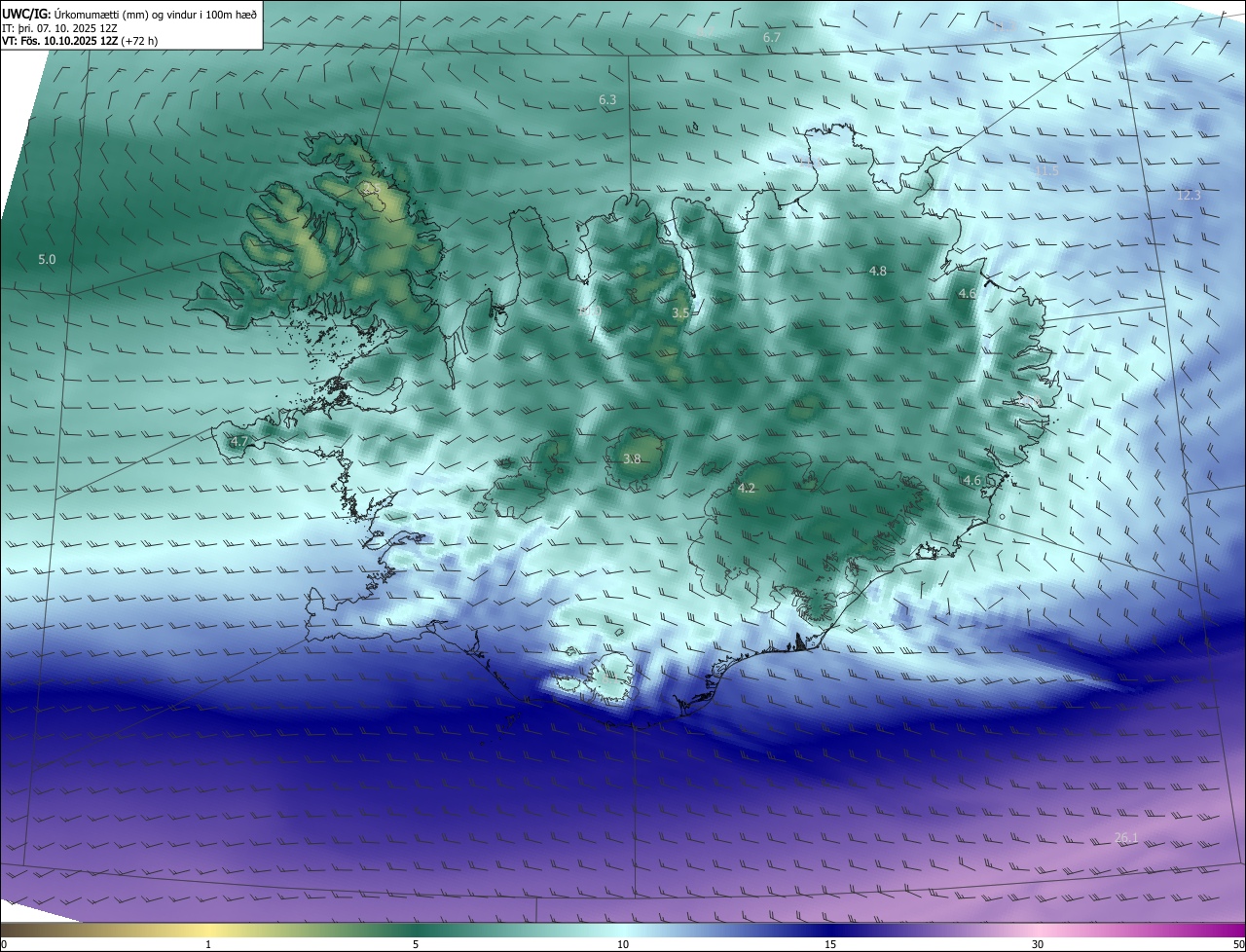Click the valid time line "VT: Fös. 10.10.2025 12Z (+72 h)"
Image resolution: width=1246 pixels, height=952 pixels.
click(80, 42)
